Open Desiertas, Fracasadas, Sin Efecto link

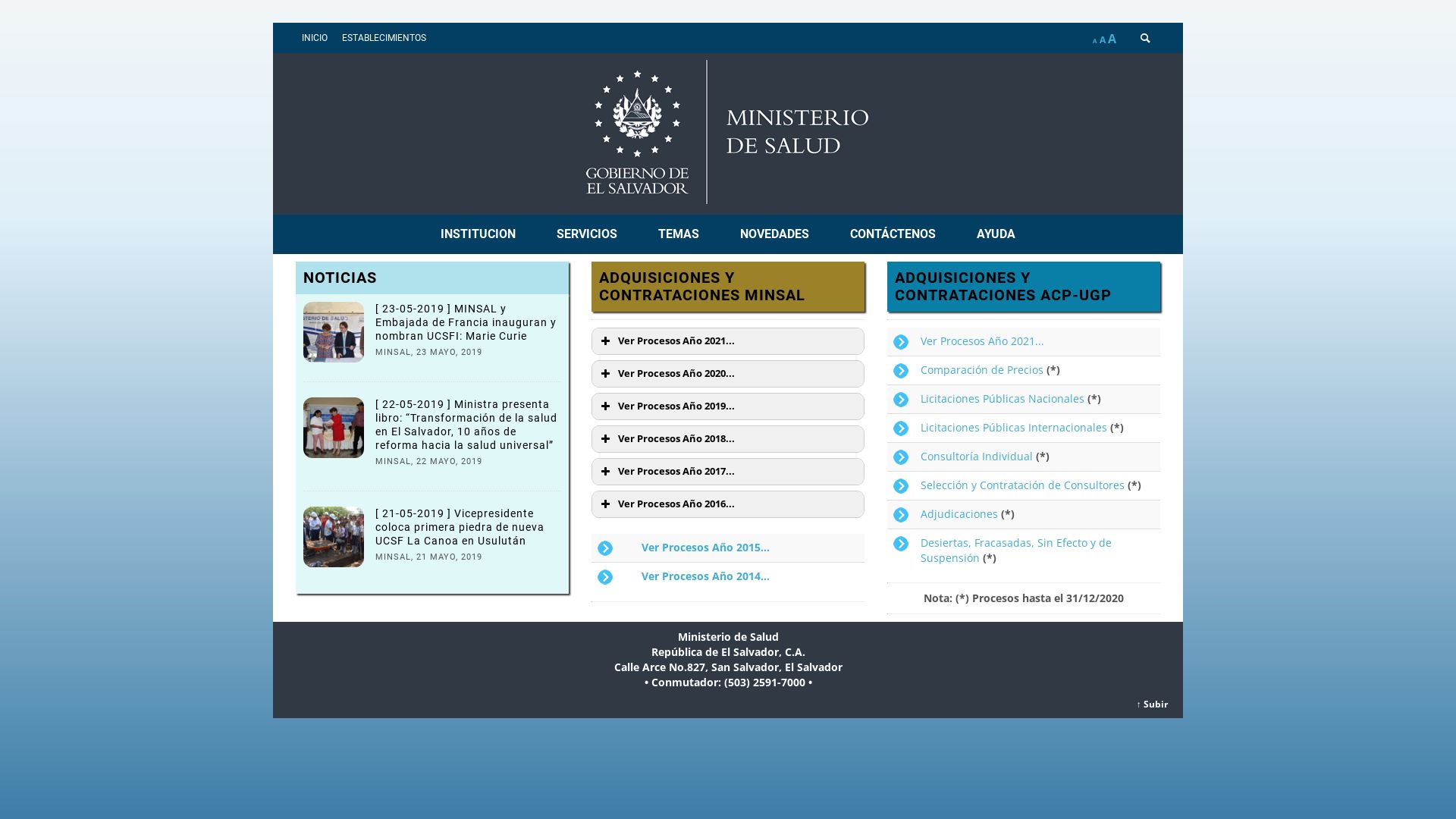pos(1016,551)
